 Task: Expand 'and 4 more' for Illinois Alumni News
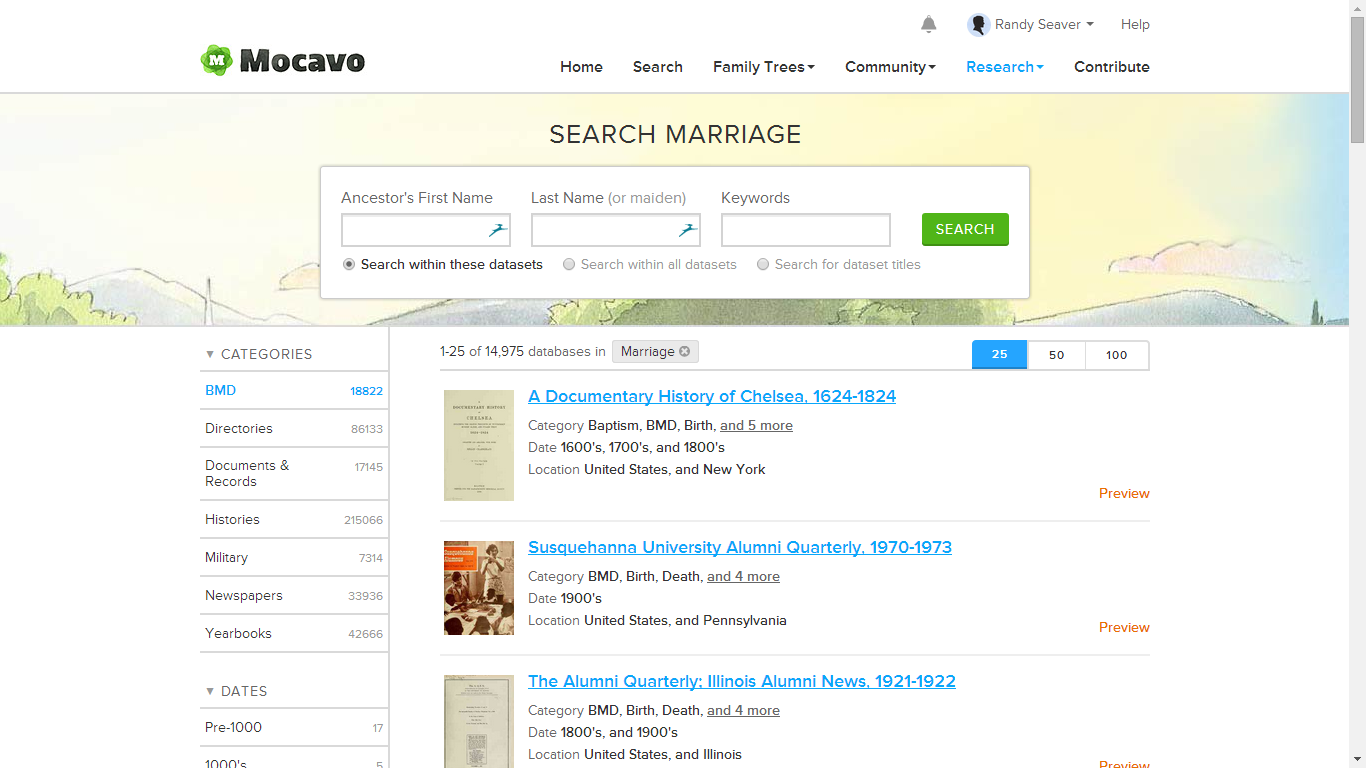coord(743,710)
